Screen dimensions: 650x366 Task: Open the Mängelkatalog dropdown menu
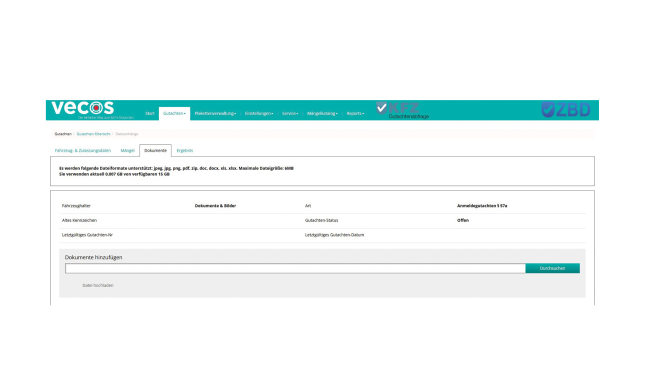click(322, 114)
